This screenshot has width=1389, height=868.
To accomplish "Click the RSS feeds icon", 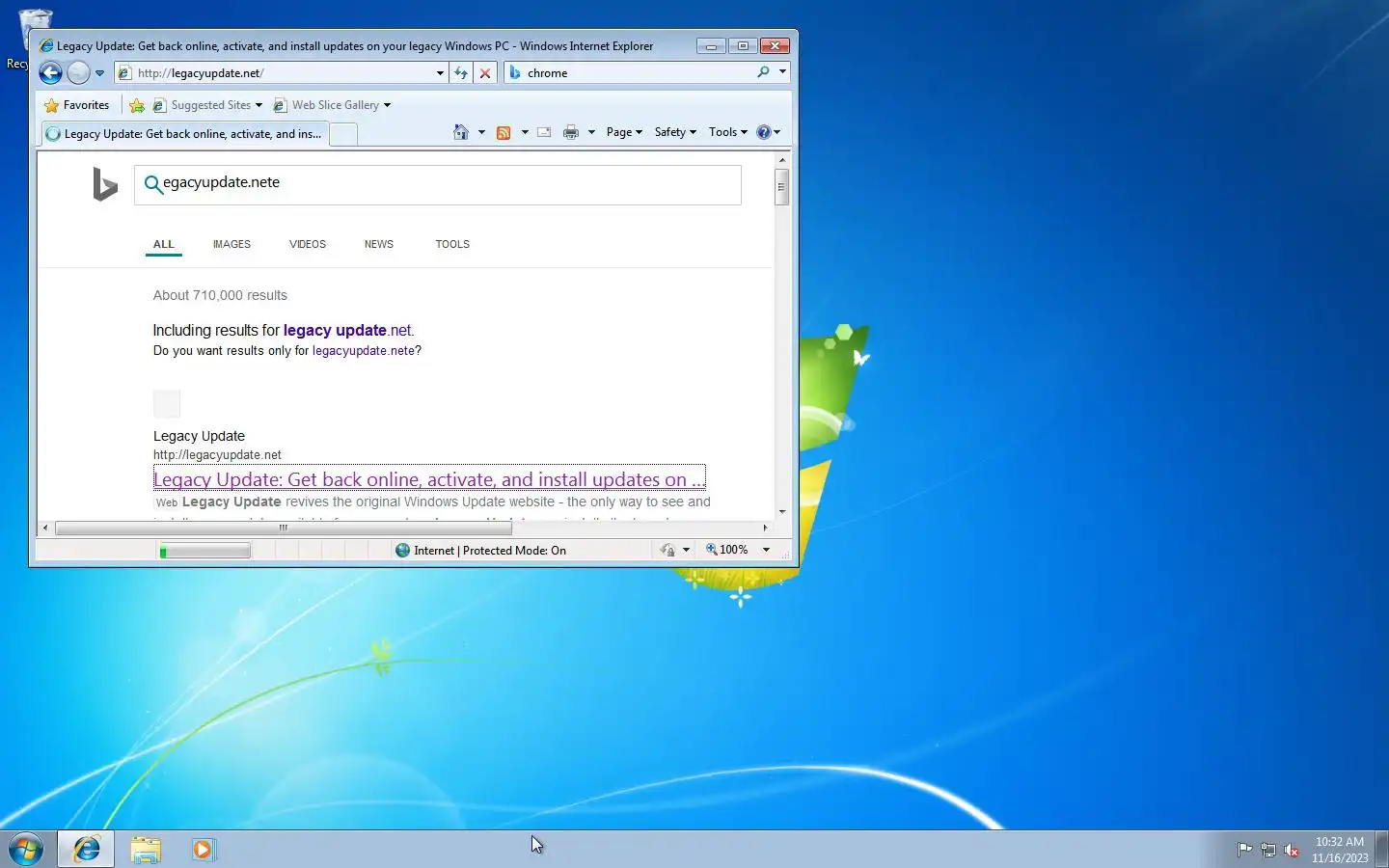I will coord(504,132).
